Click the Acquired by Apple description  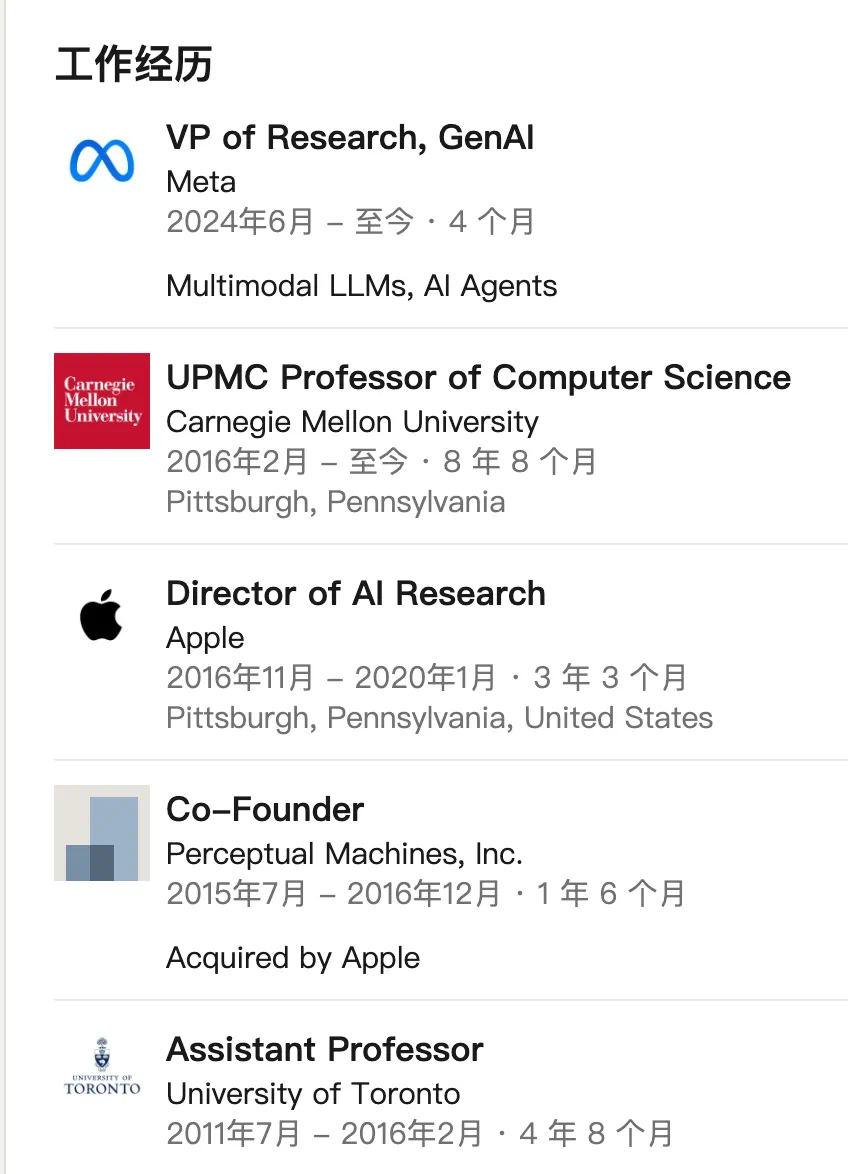293,958
